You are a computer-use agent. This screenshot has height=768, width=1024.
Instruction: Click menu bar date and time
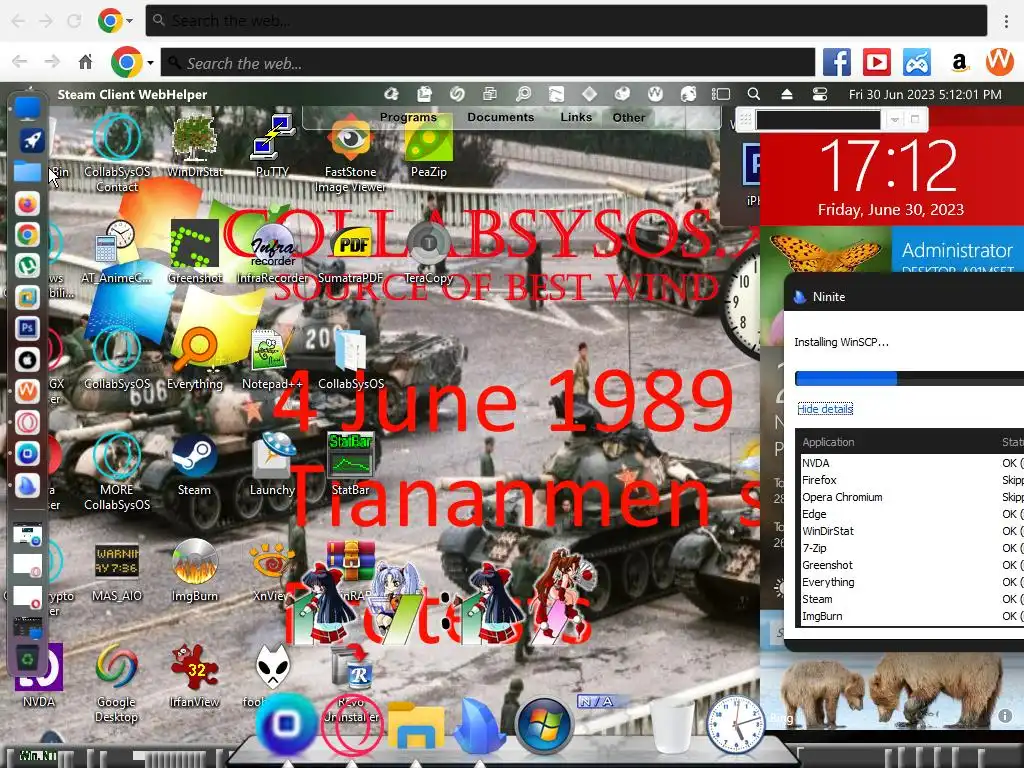tap(925, 95)
